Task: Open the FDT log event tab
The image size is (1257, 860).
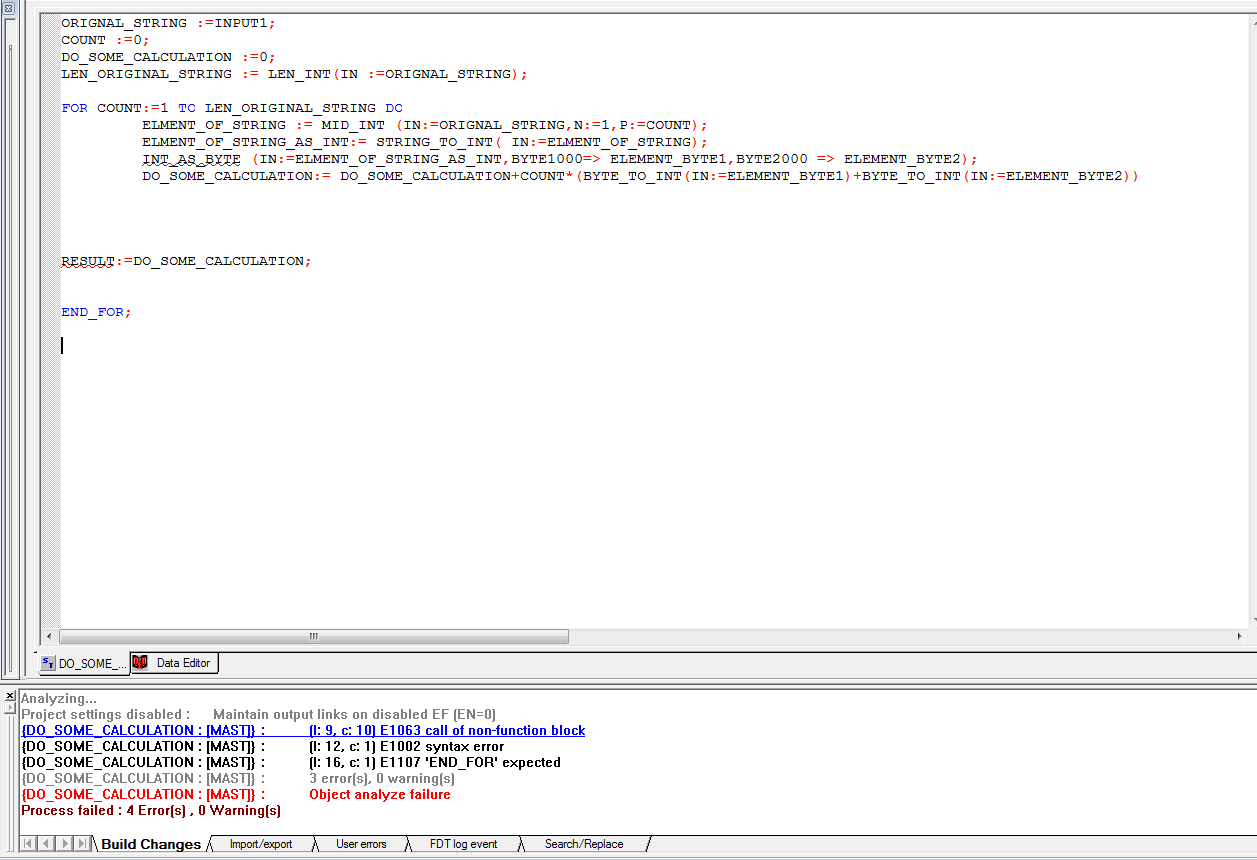Action: [x=463, y=844]
